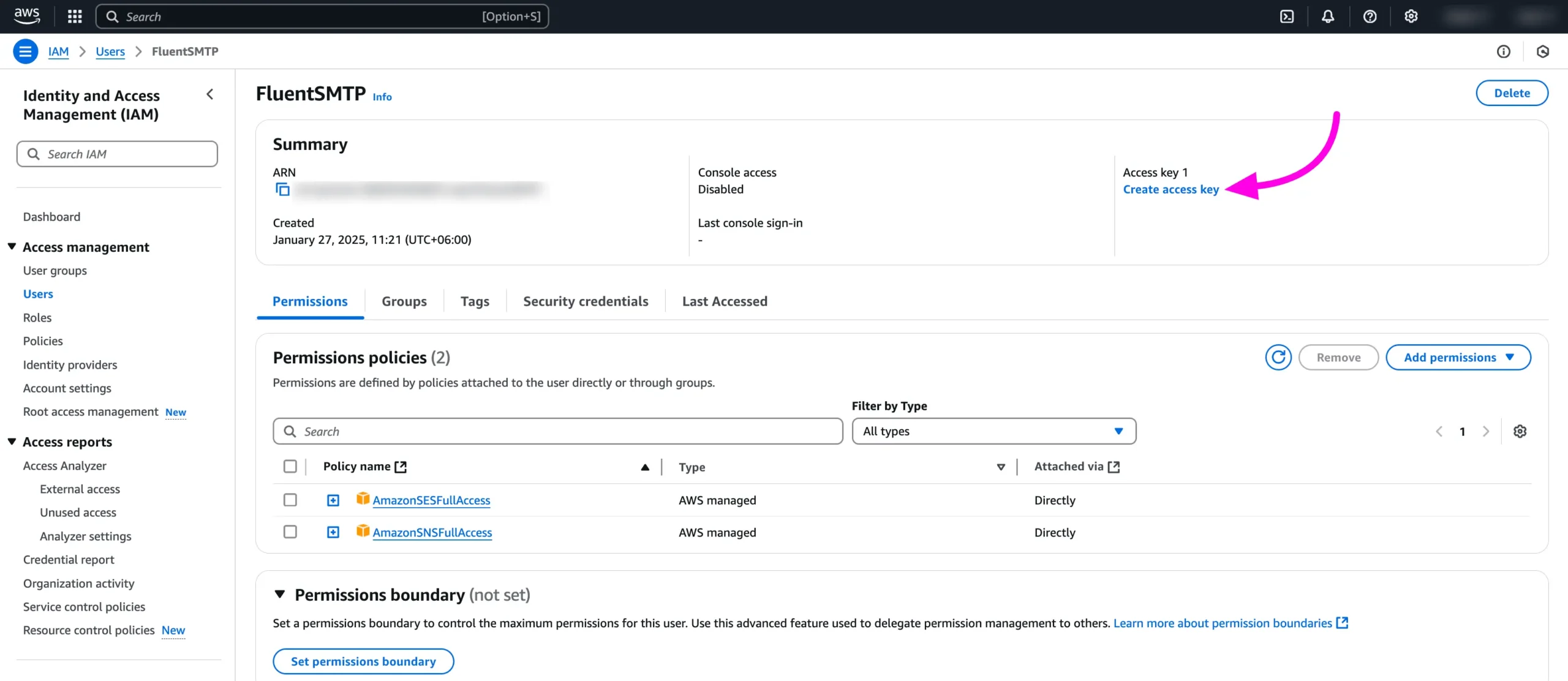Open the help question mark icon

[1370, 17]
